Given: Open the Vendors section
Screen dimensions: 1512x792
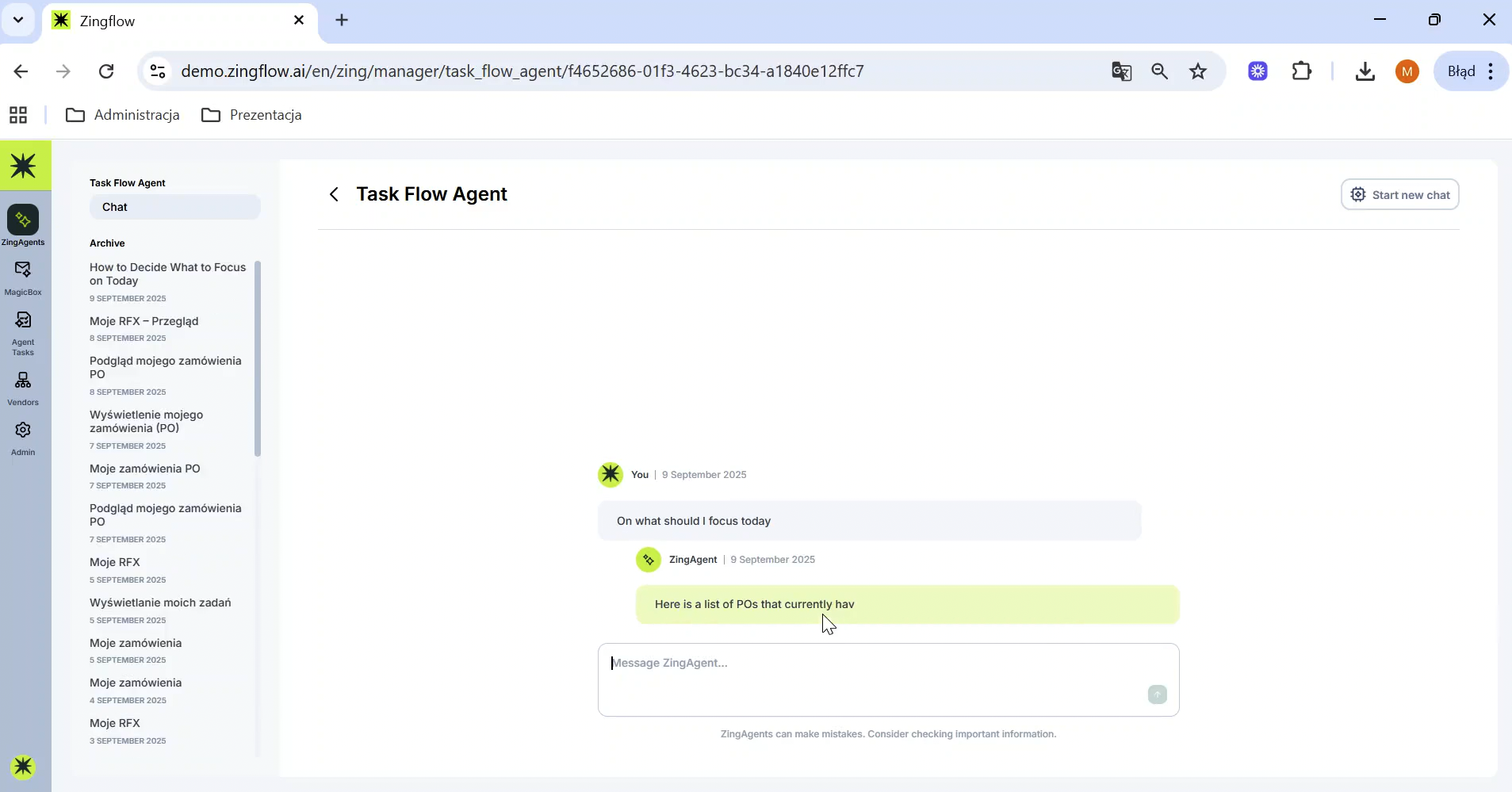Looking at the screenshot, I should click(x=23, y=388).
